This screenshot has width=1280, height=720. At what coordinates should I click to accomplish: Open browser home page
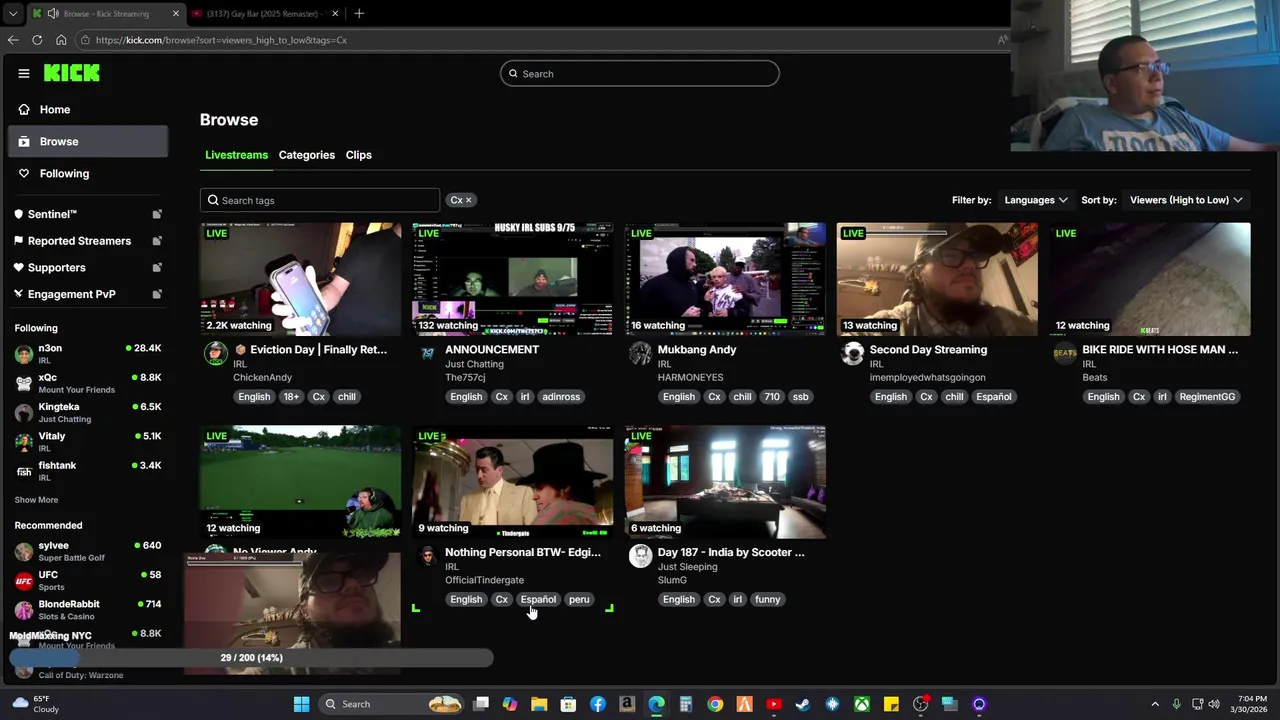coord(61,40)
